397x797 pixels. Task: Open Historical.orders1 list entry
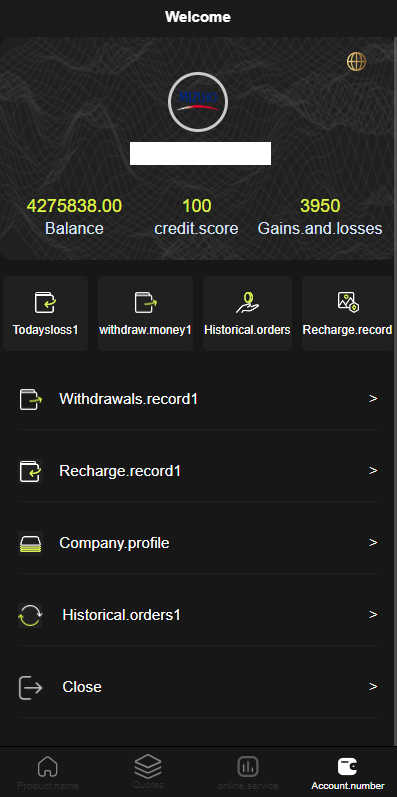click(198, 616)
